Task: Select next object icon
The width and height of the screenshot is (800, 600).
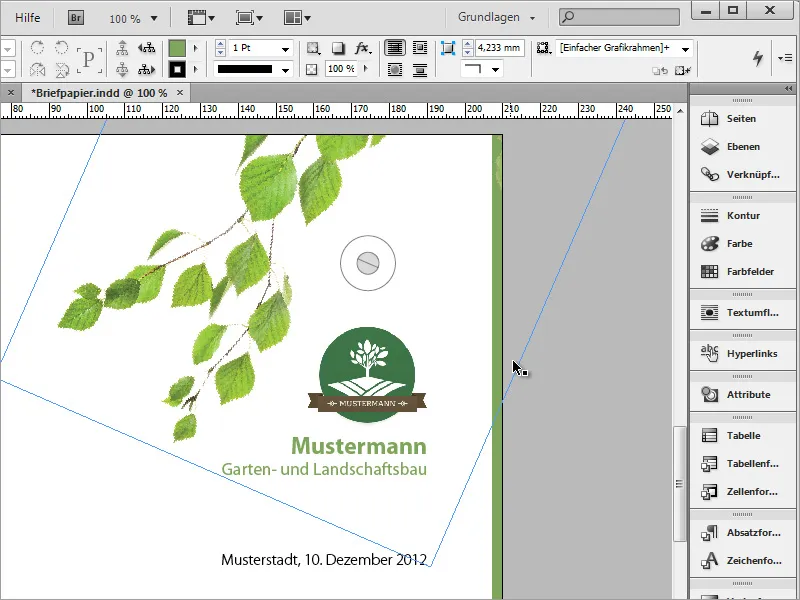Action: pos(147,69)
